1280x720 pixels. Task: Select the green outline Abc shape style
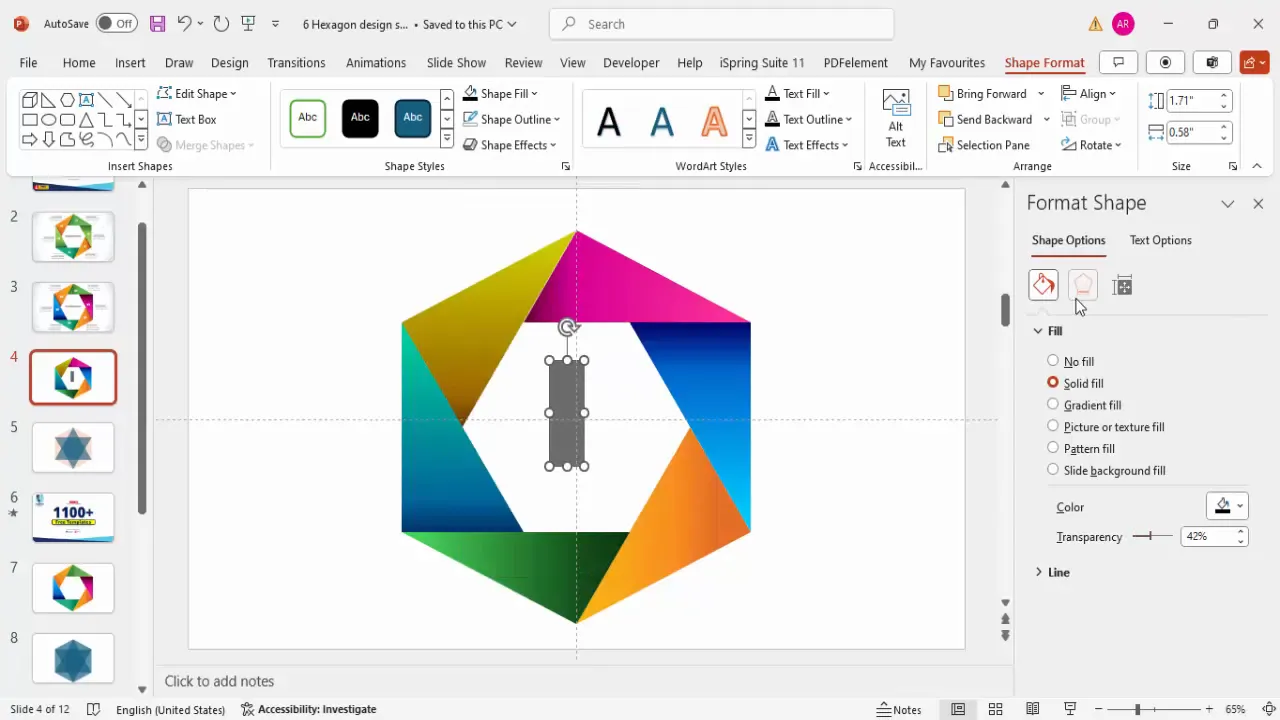308,118
